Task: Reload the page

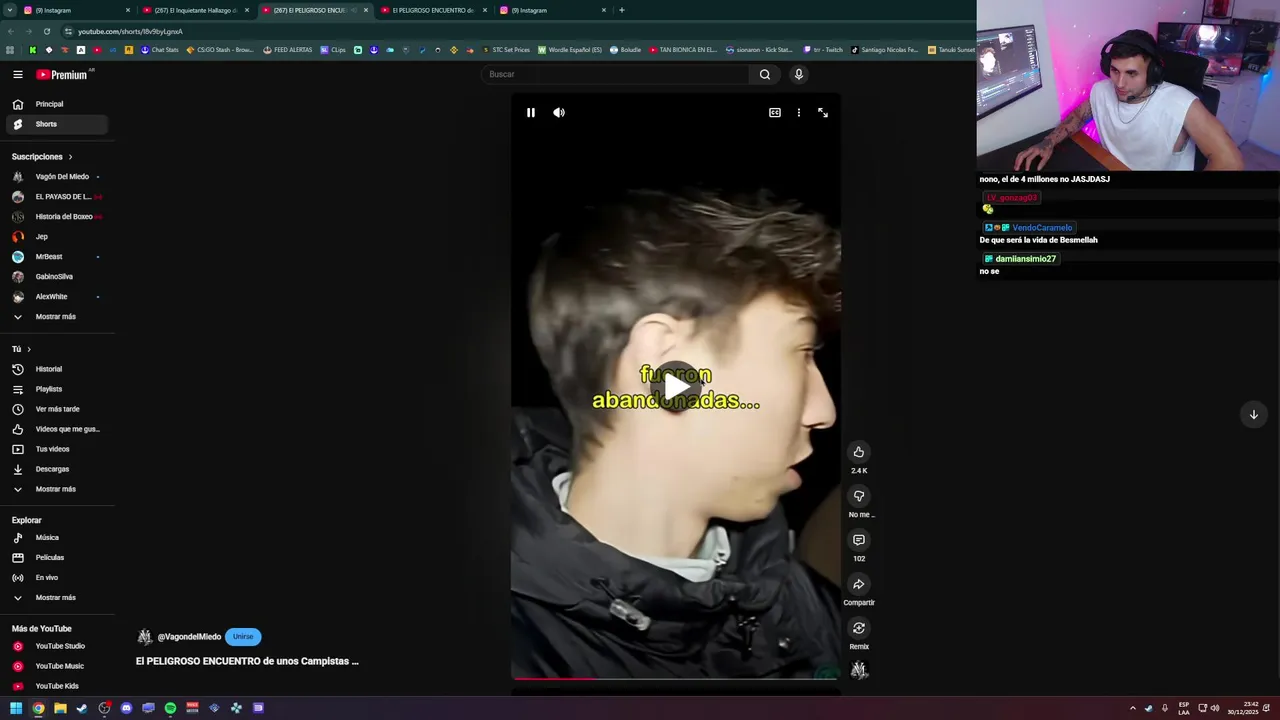Action: point(46,31)
